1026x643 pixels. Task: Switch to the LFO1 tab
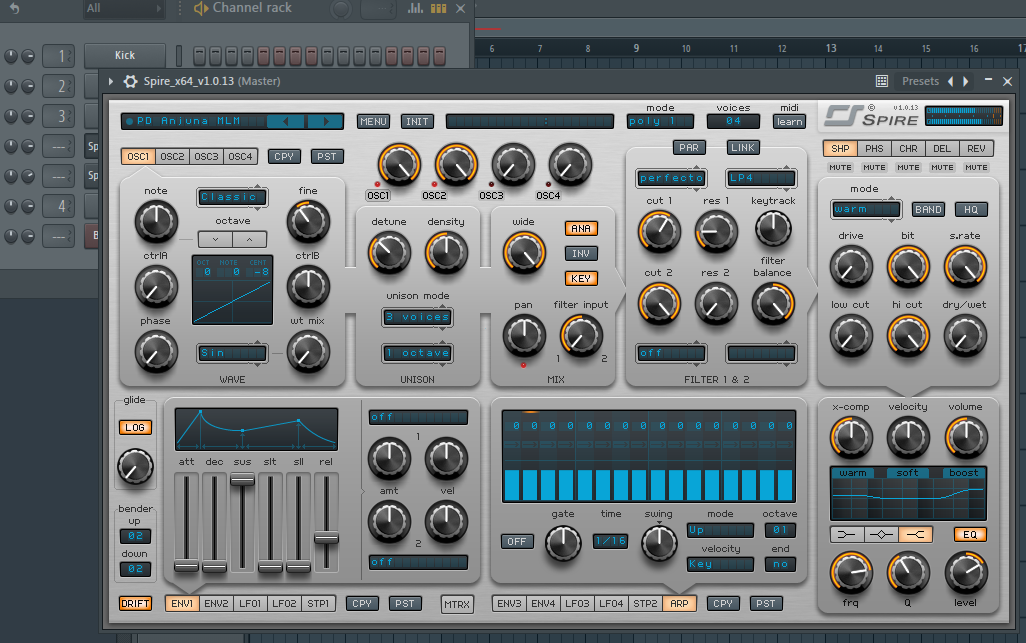[x=250, y=603]
